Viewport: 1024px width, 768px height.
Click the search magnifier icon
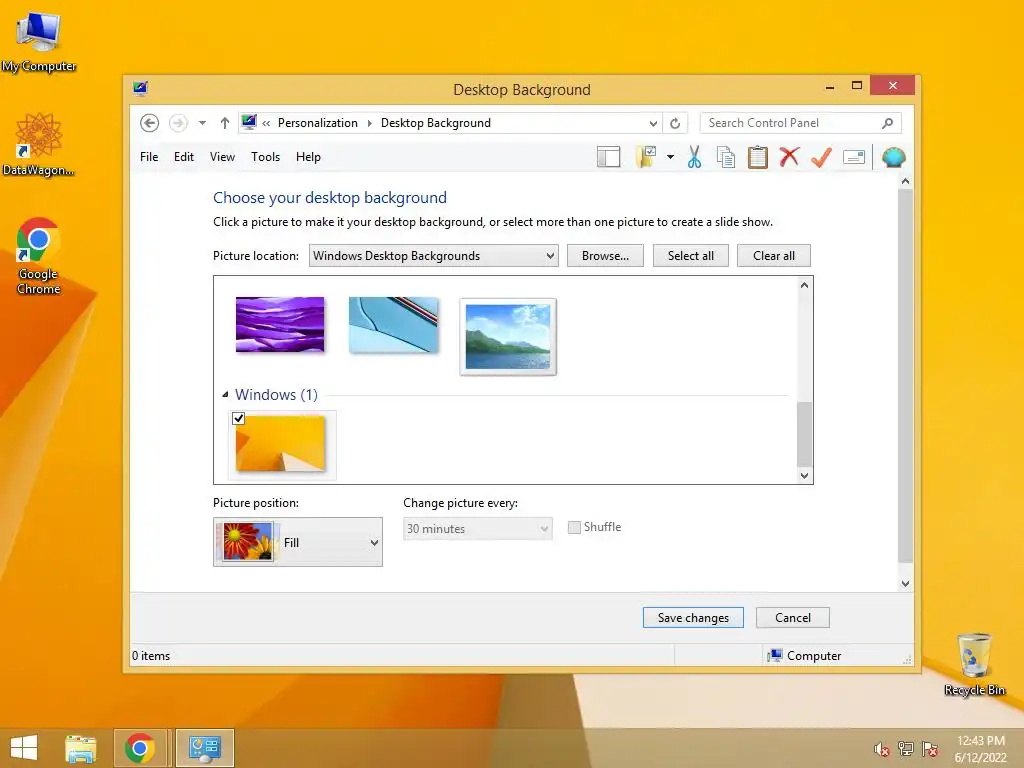pos(888,123)
